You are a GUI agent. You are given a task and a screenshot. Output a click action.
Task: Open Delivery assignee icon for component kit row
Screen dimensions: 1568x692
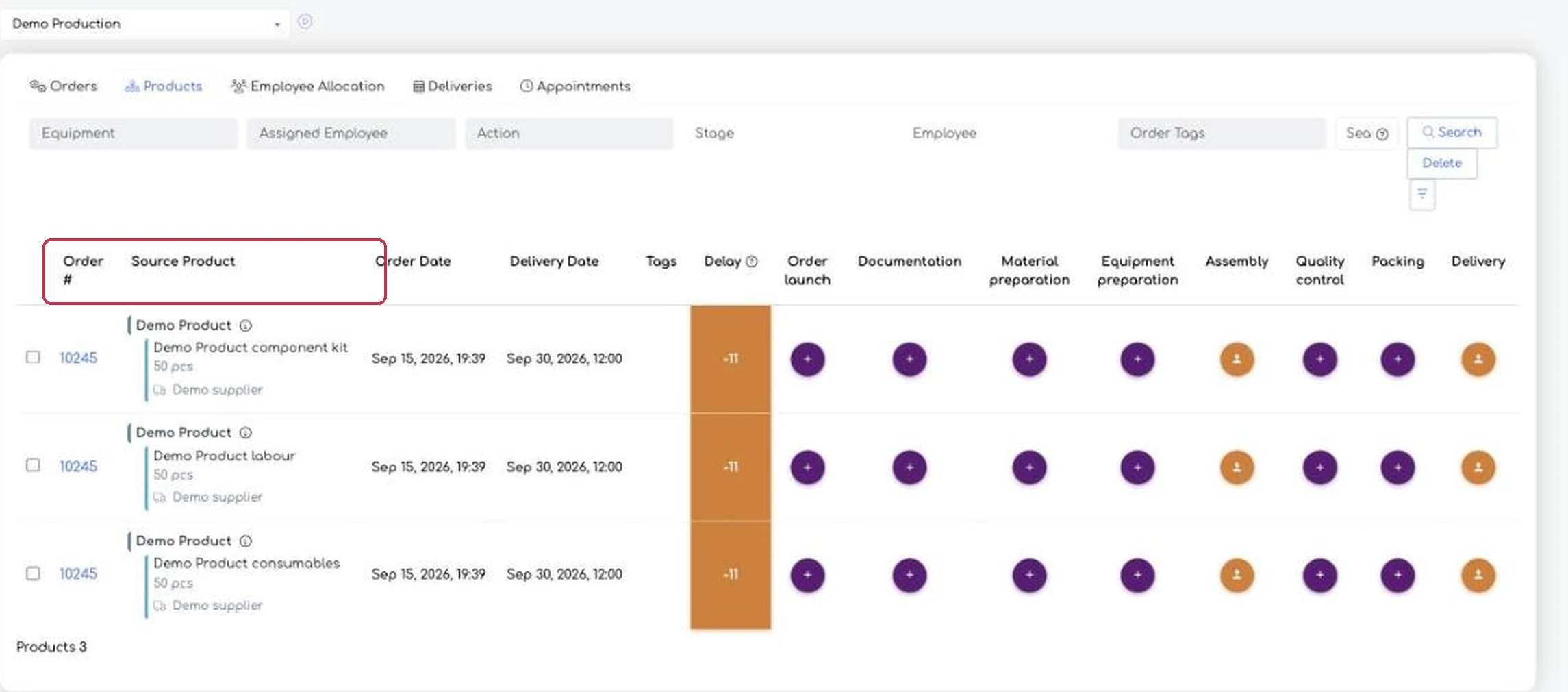pyautogui.click(x=1478, y=359)
